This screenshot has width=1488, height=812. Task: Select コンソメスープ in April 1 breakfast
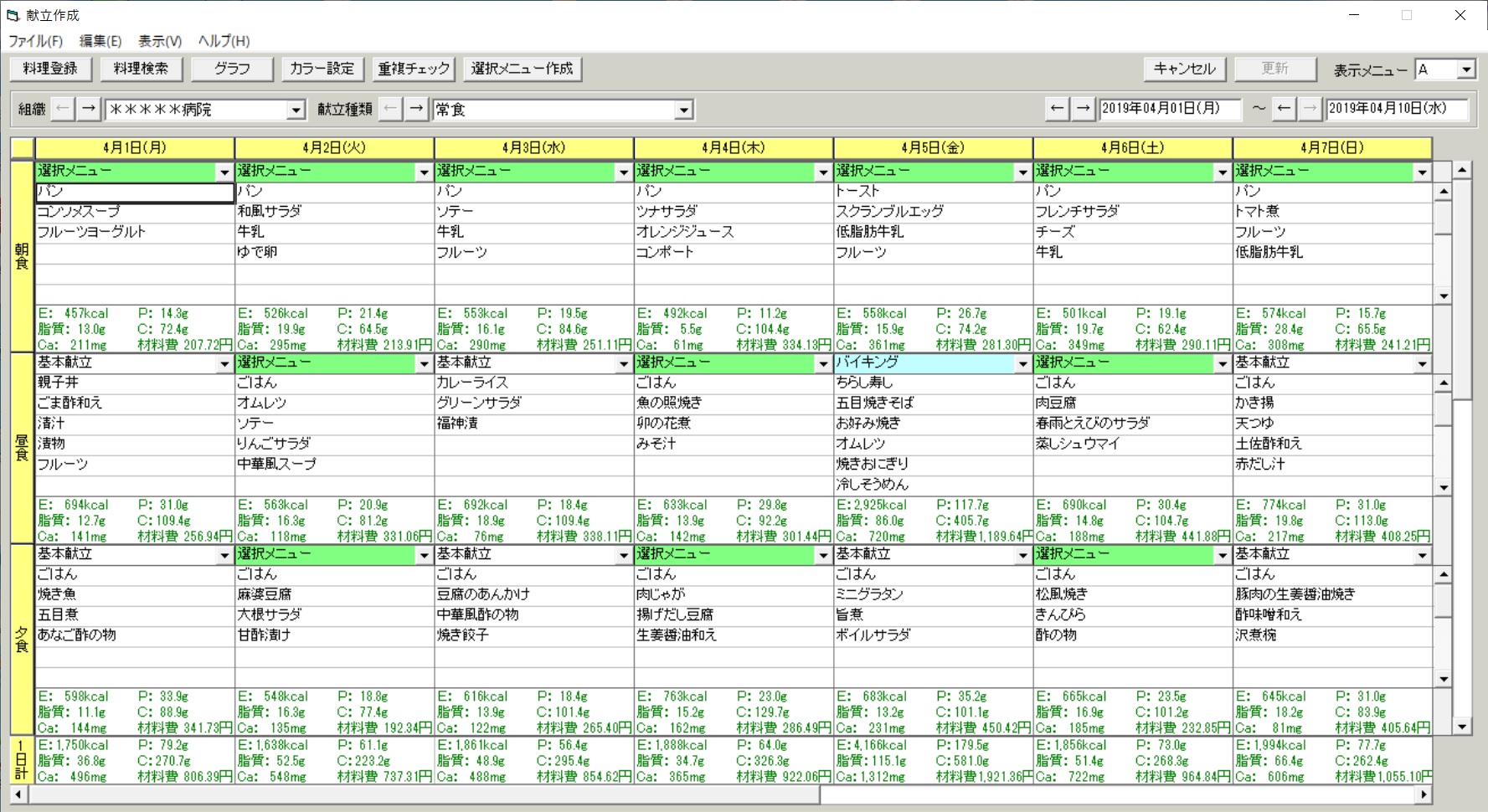coord(135,212)
